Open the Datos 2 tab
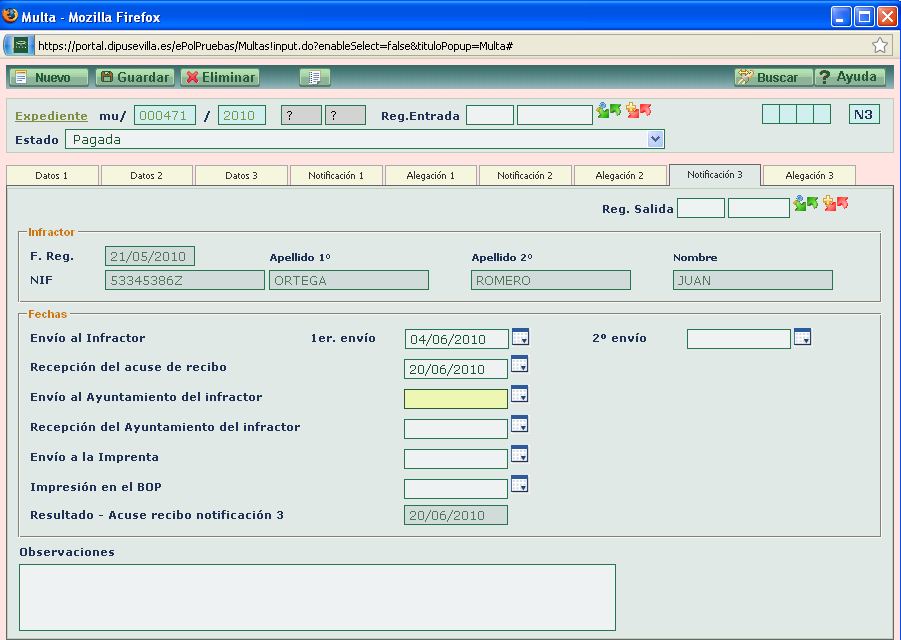 tap(145, 174)
